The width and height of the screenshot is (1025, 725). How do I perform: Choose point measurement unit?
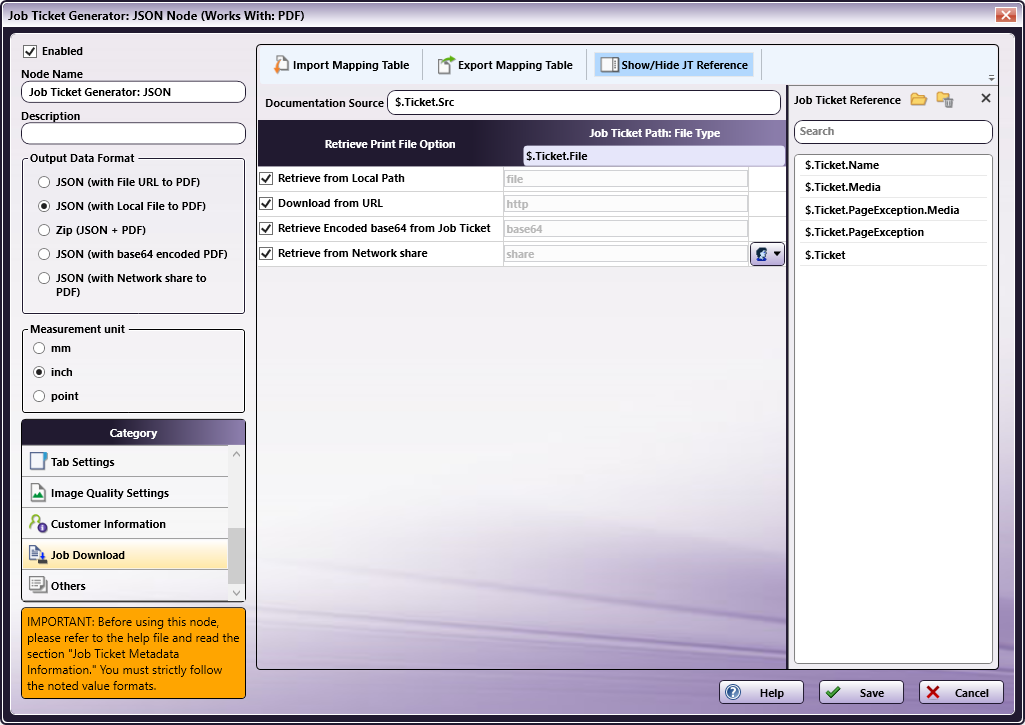pyautogui.click(x=39, y=396)
